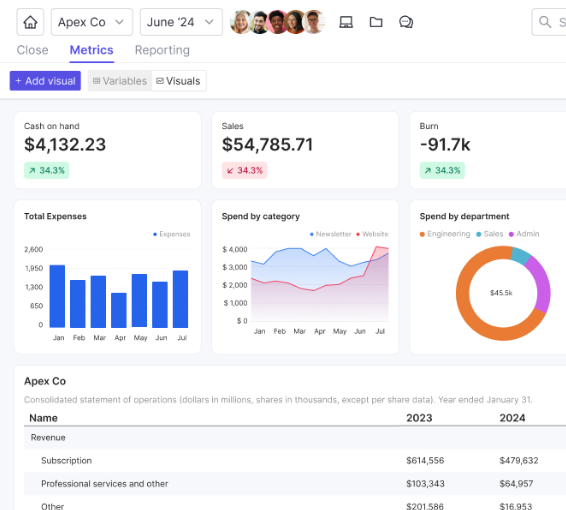Click the blonde woman's avatar
Image resolution: width=566 pixels, height=510 pixels.
240,22
